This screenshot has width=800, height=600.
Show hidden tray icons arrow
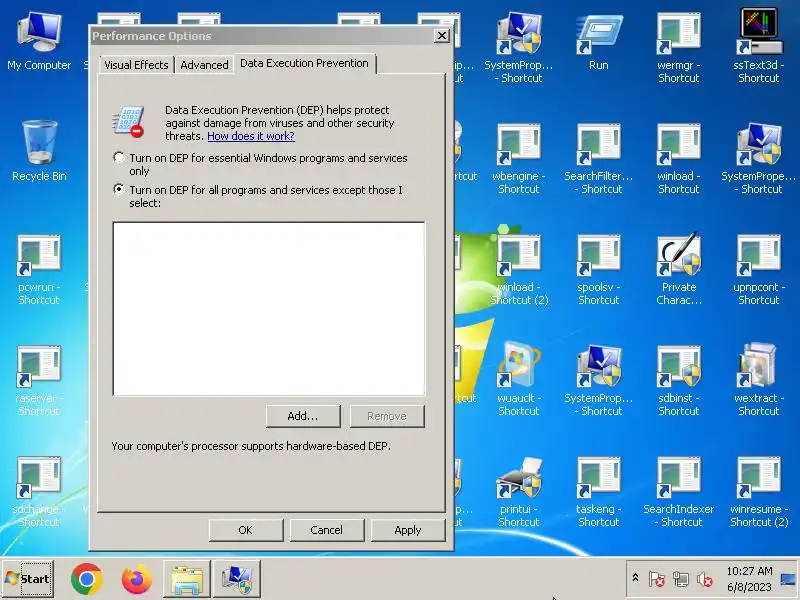click(635, 578)
